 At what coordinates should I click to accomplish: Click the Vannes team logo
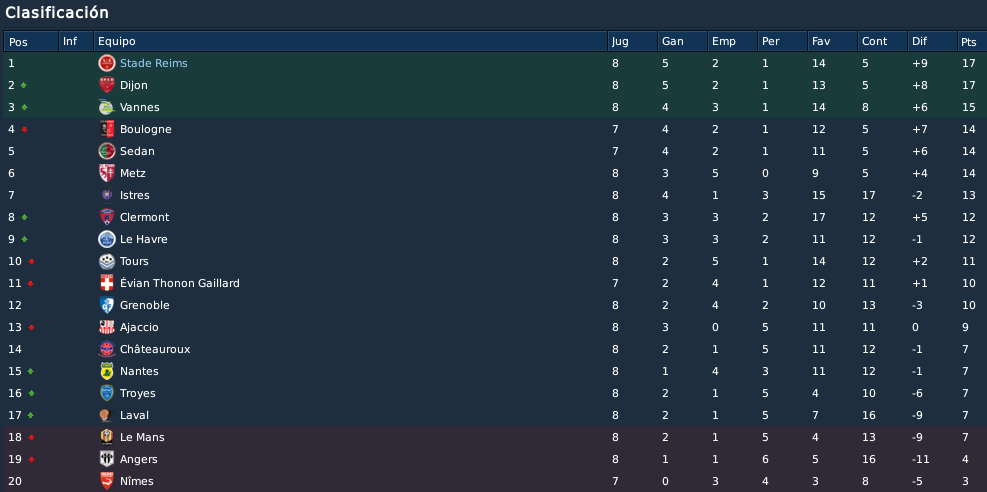(x=106, y=107)
